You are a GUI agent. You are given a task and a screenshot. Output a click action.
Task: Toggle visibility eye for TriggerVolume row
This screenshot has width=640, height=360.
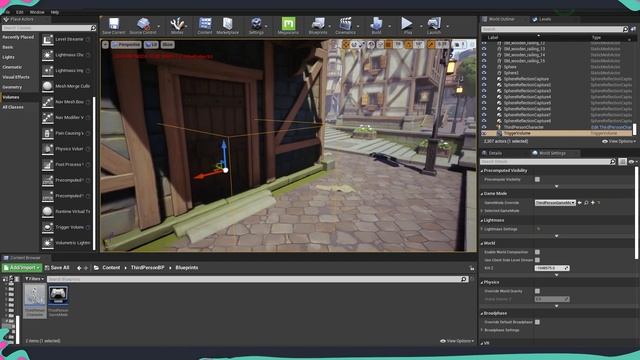(484, 133)
